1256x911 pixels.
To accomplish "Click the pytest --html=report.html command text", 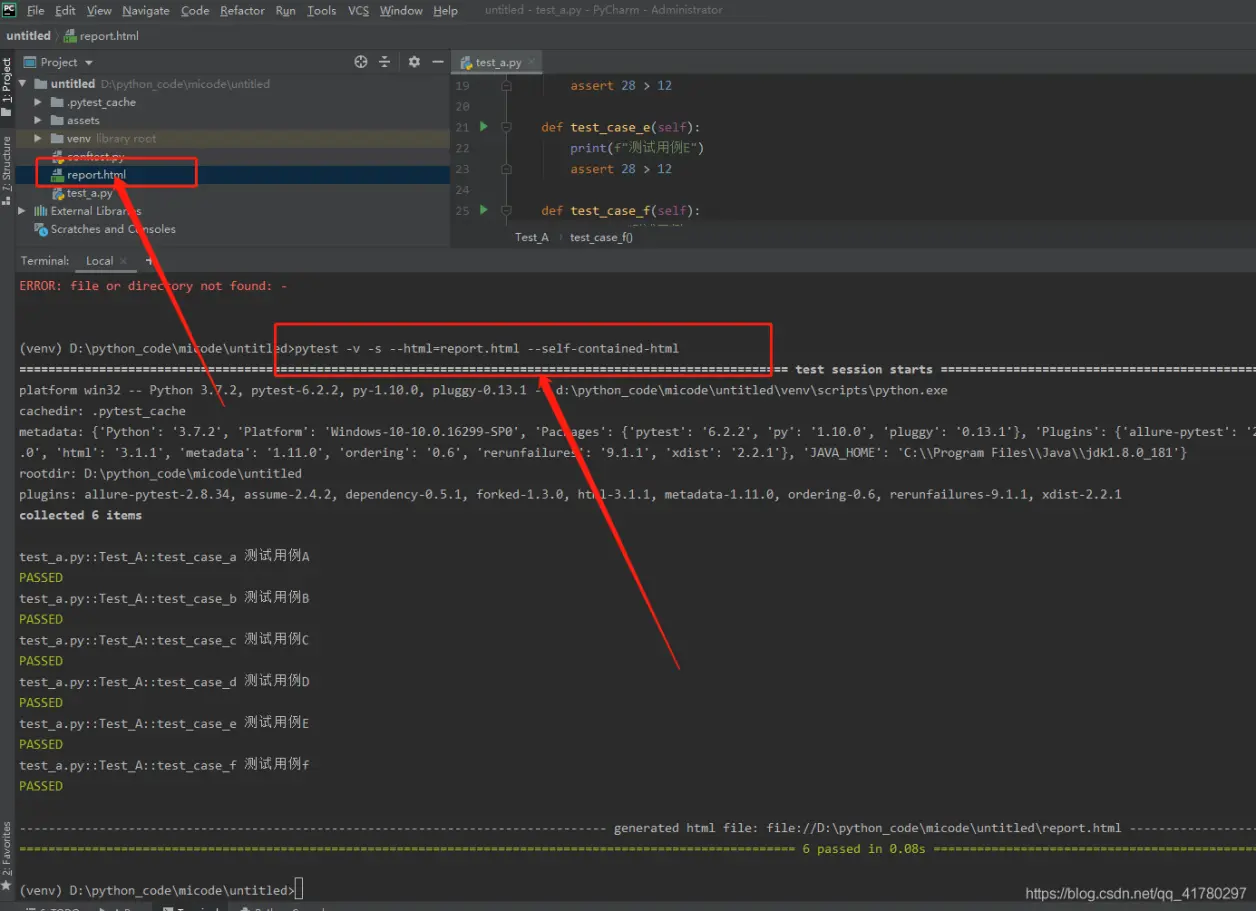I will click(487, 348).
